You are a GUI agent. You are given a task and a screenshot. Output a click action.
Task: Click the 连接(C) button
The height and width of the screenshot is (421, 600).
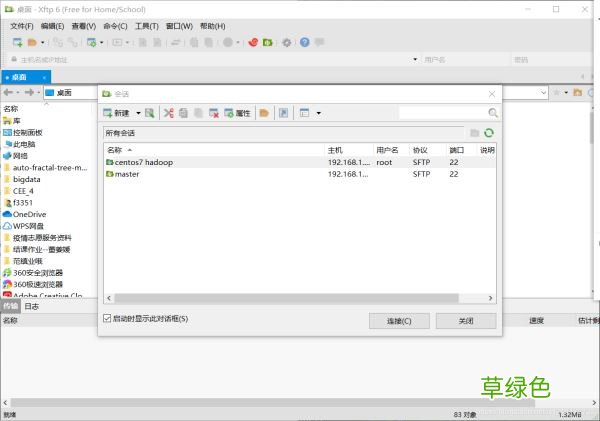coord(399,321)
